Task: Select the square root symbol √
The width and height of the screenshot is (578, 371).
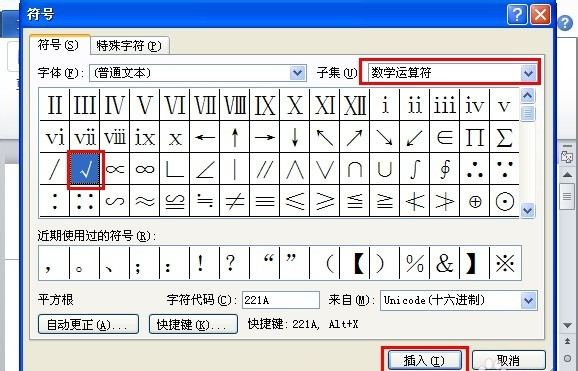Action: tap(85, 169)
